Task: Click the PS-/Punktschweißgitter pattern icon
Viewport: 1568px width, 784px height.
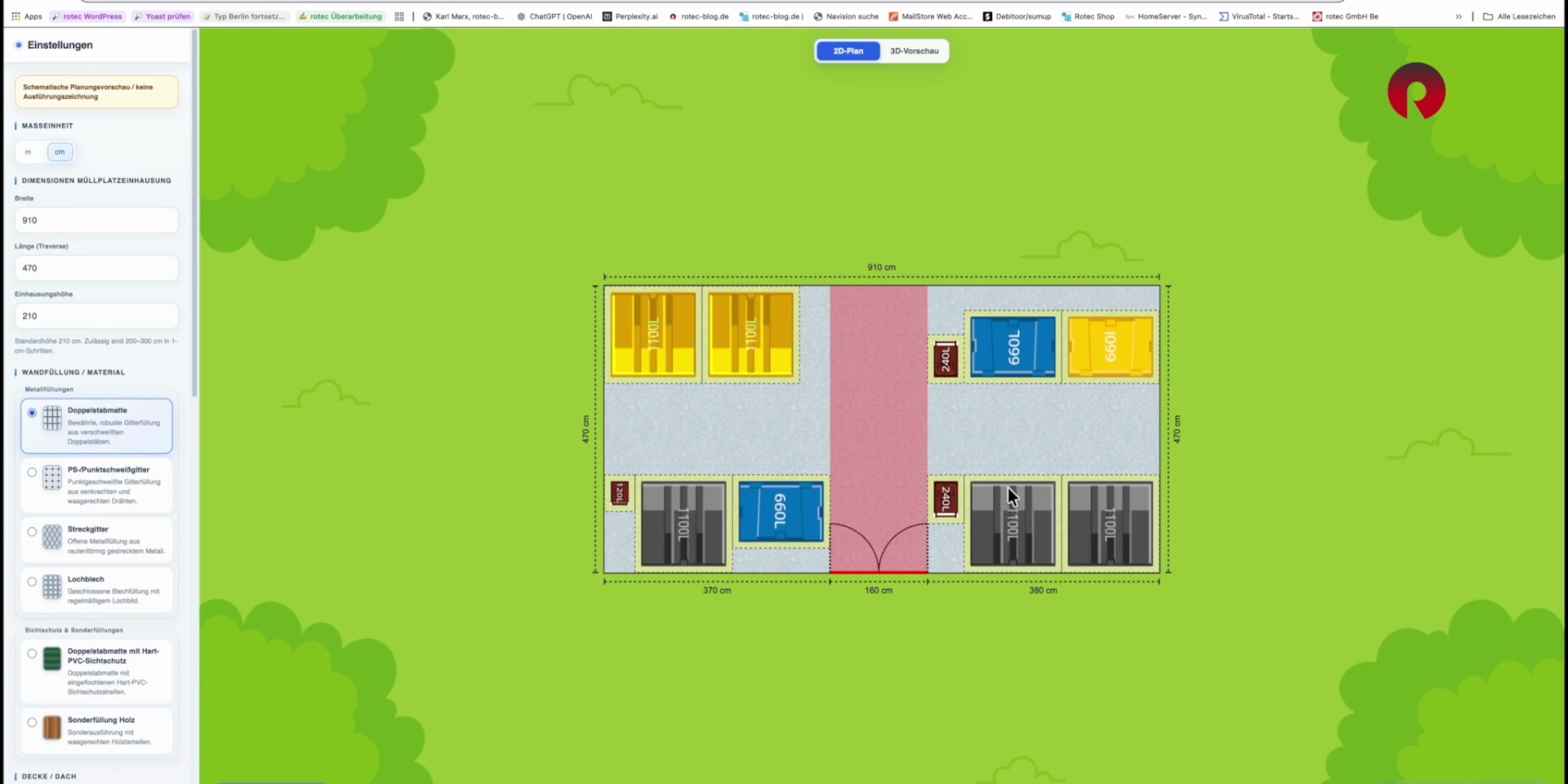Action: click(x=52, y=478)
